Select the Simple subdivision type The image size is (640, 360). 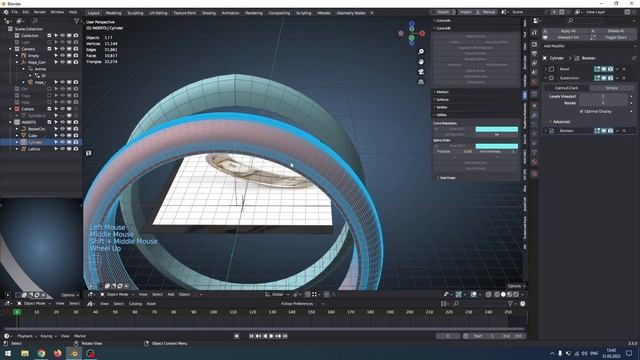coord(611,88)
